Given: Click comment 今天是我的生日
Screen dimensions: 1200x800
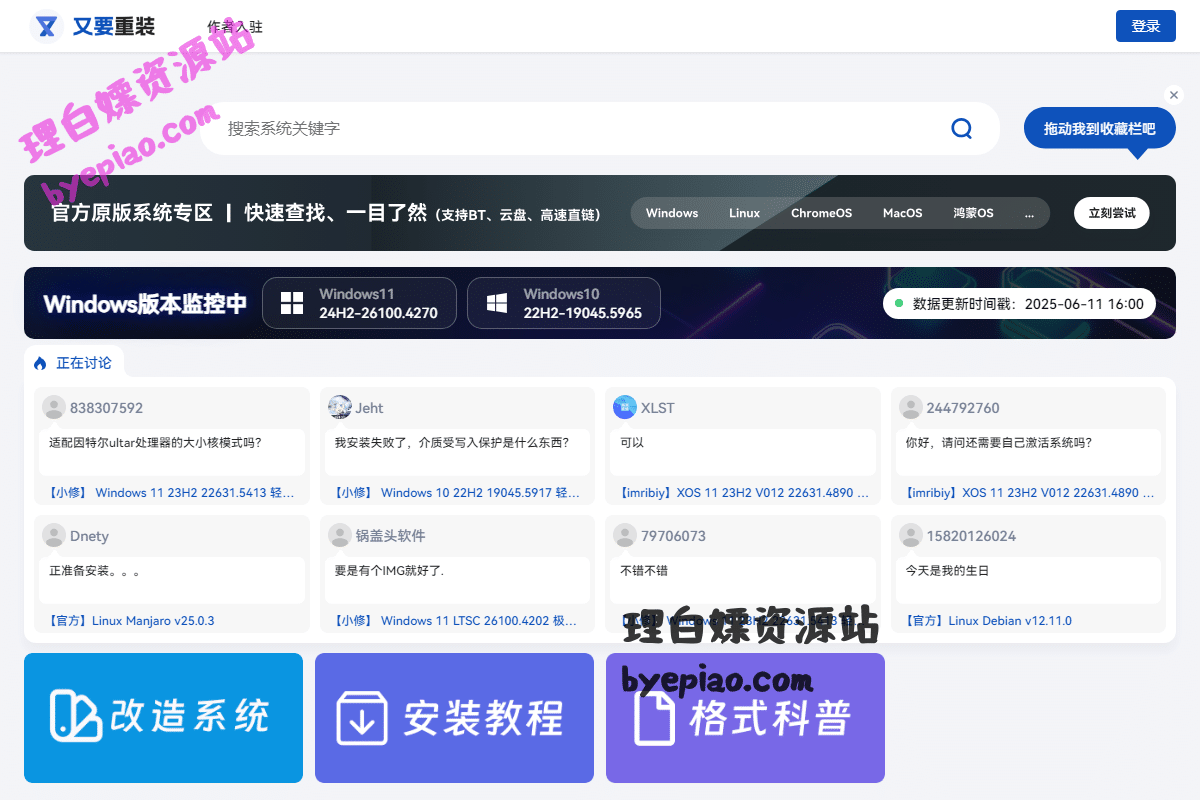Looking at the screenshot, I should click(947, 570).
